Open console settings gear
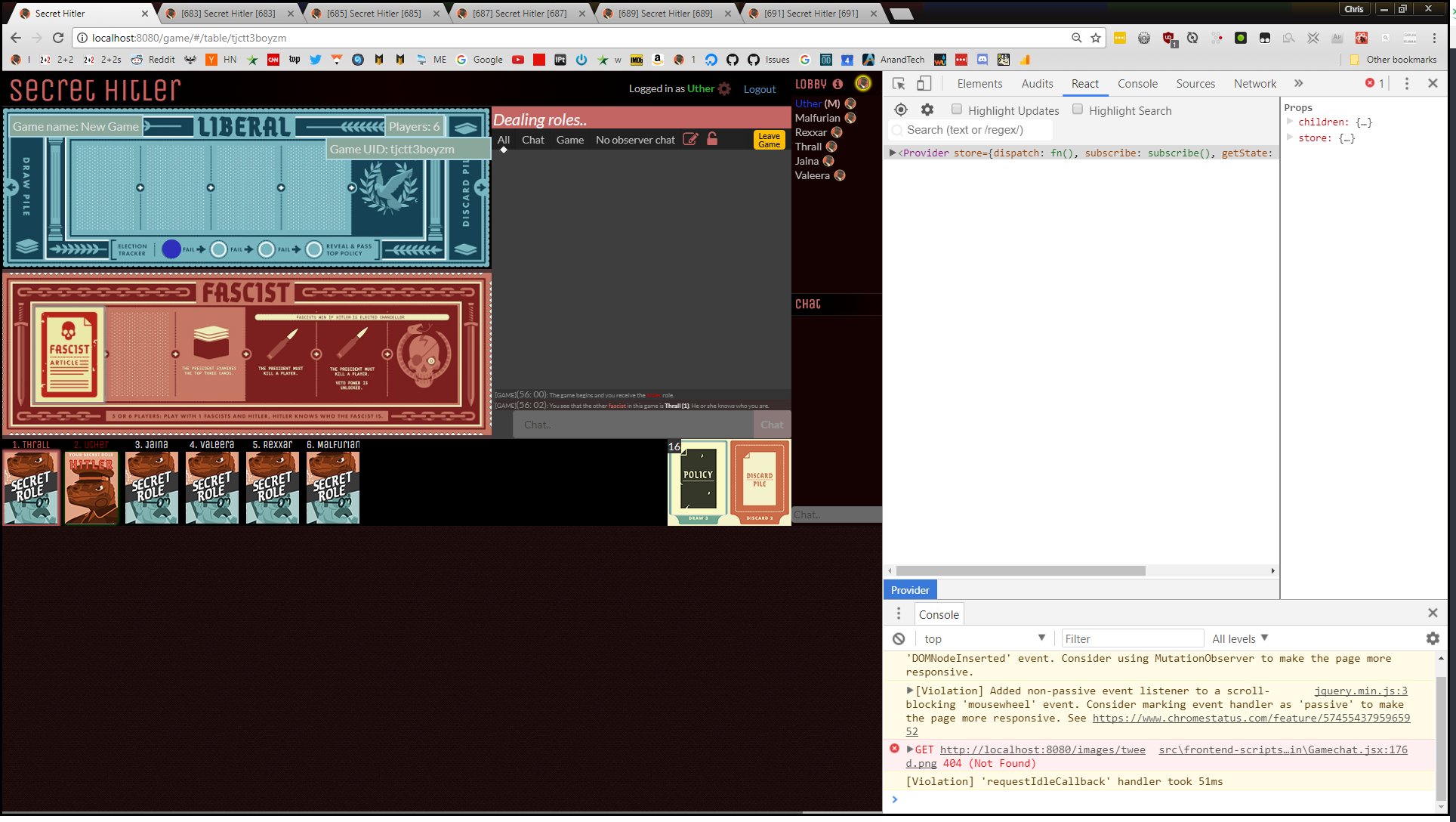1456x822 pixels. point(1433,638)
